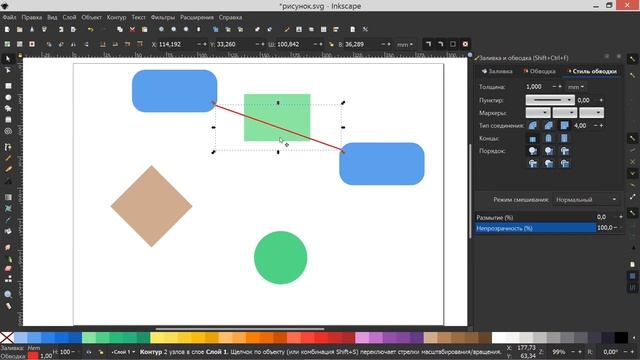Screen dimensions: 640x360
Task: Select the Calligraphy tool
Action: (x=8, y=169)
